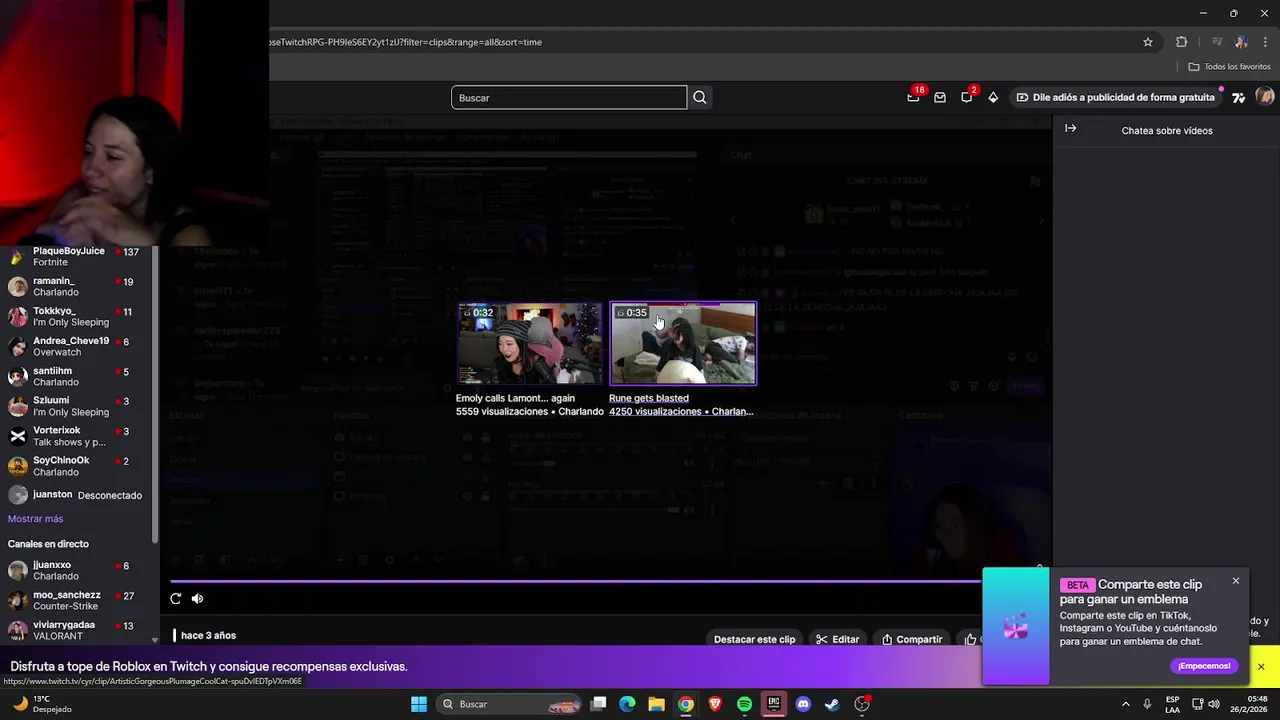Open Discord from taskbar
Image resolution: width=1280 pixels, height=720 pixels.
803,704
